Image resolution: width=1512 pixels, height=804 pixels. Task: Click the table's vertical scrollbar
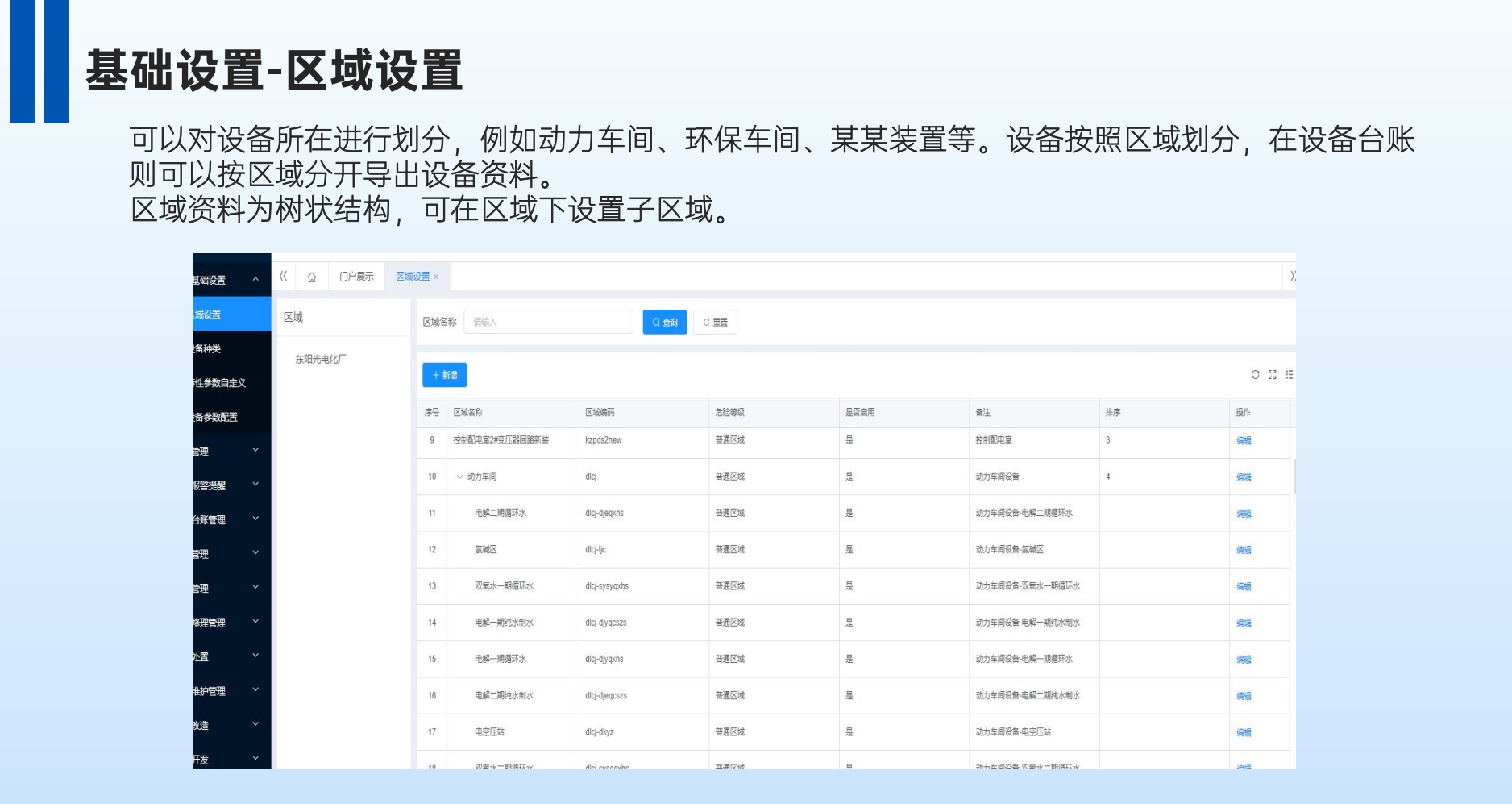[x=1294, y=476]
